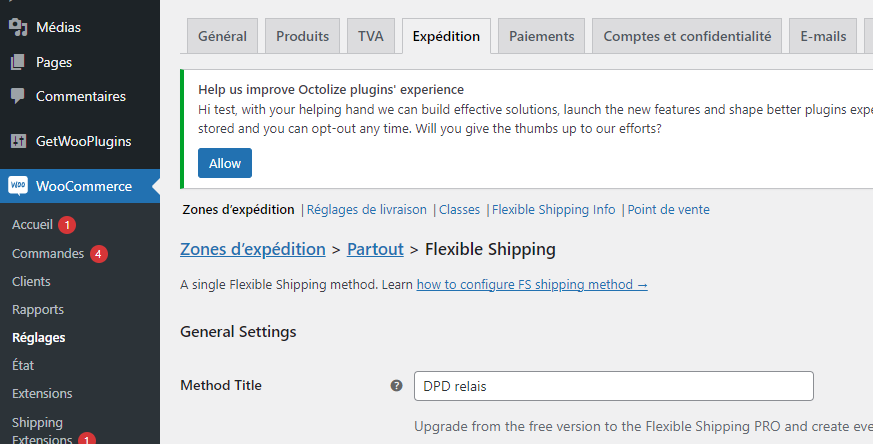
Task: Click the GetWooPlugins sidebar icon
Action: (17, 141)
